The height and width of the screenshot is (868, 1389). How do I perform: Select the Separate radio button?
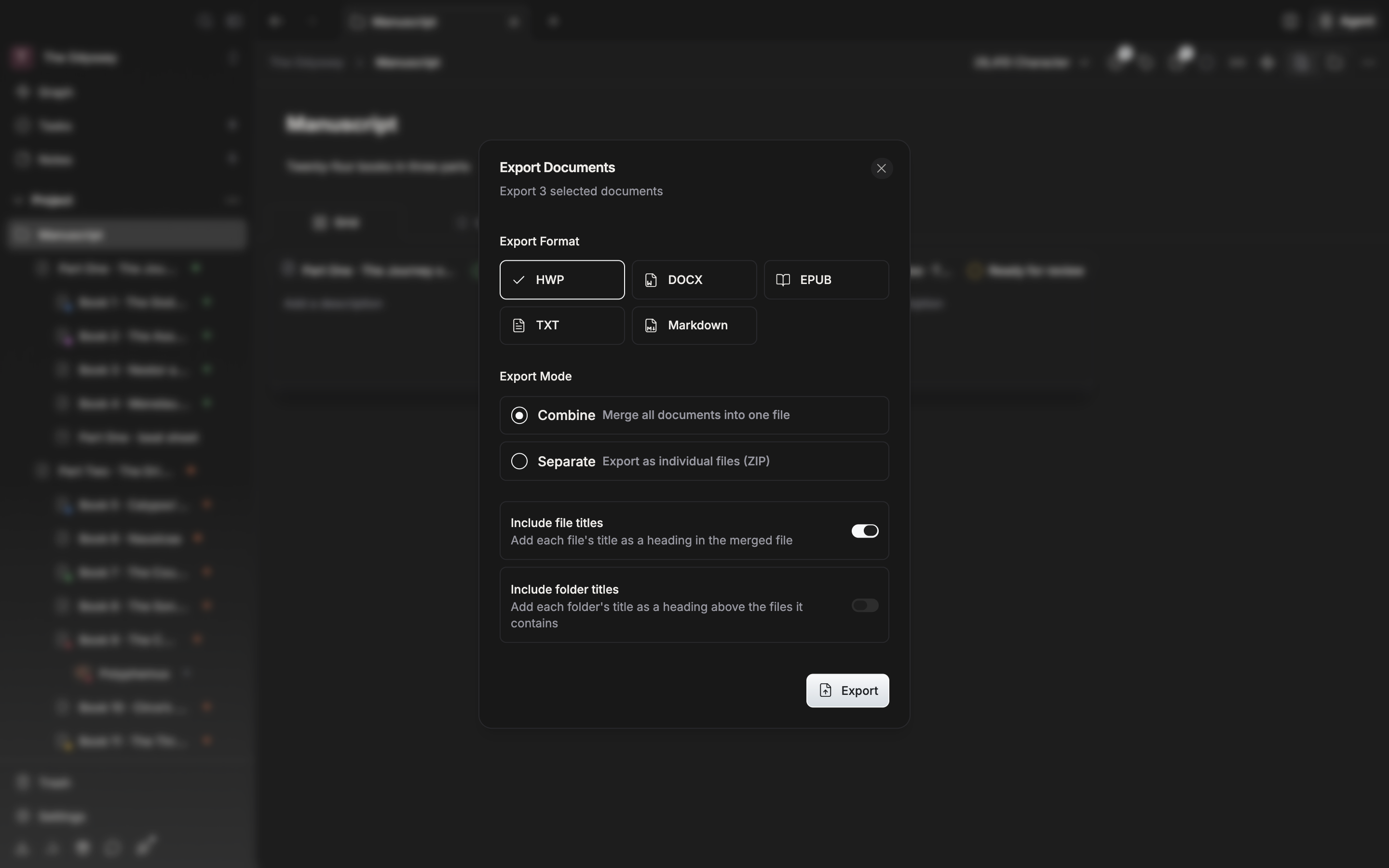[x=519, y=461]
